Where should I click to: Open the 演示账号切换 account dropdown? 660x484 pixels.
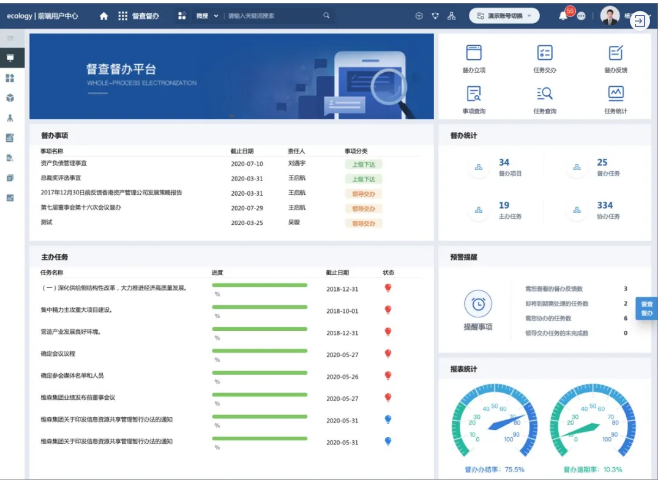click(x=503, y=16)
